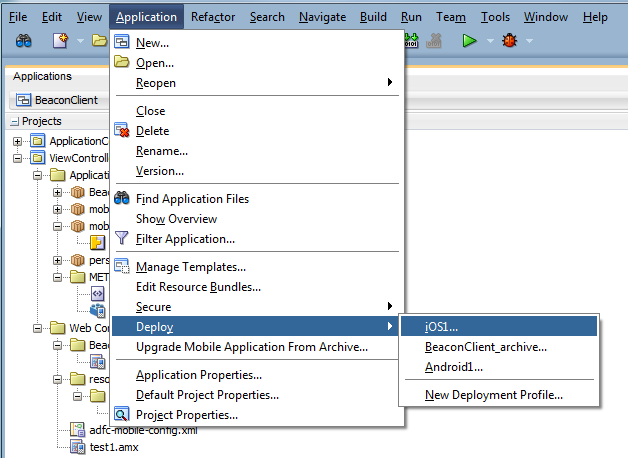Open the View menu
The width and height of the screenshot is (628, 458).
coord(89,17)
